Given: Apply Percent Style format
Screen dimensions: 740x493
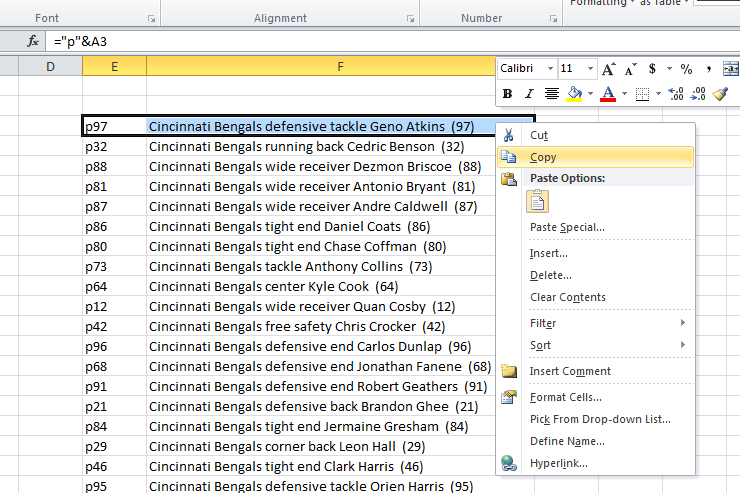Looking at the screenshot, I should (x=686, y=69).
